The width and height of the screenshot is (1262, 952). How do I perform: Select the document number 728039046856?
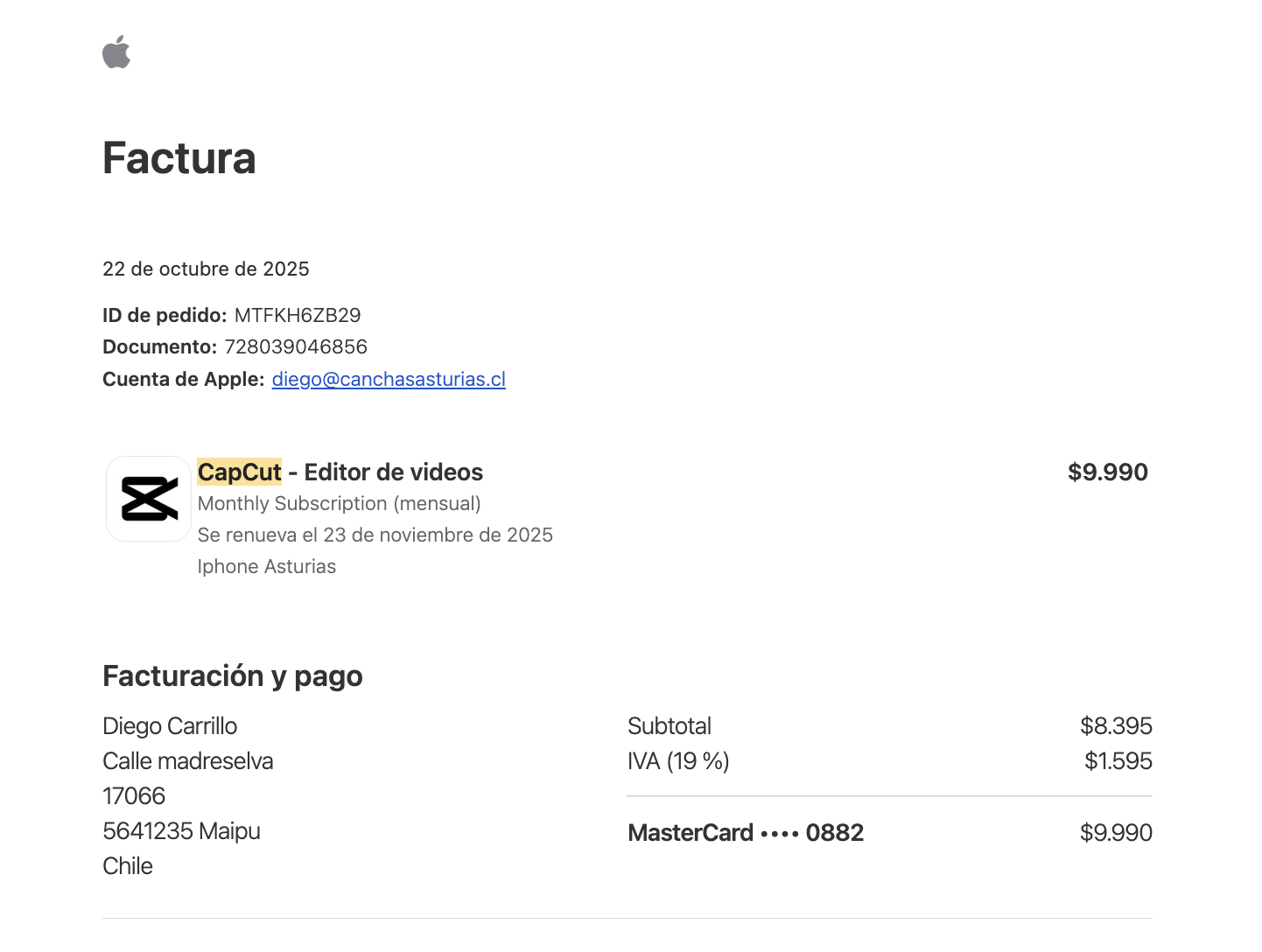point(296,346)
